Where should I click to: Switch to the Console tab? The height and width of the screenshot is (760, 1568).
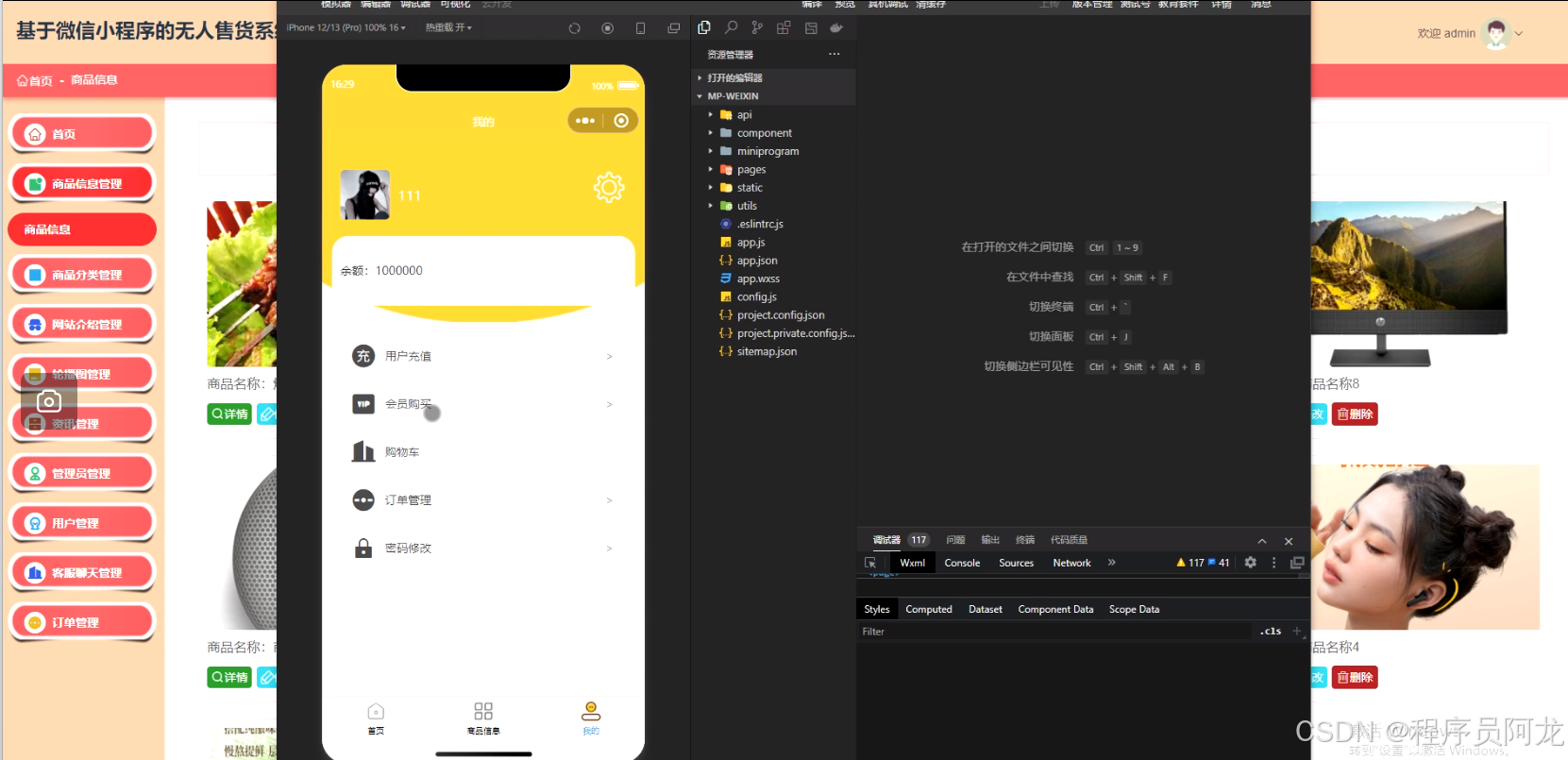coord(962,563)
